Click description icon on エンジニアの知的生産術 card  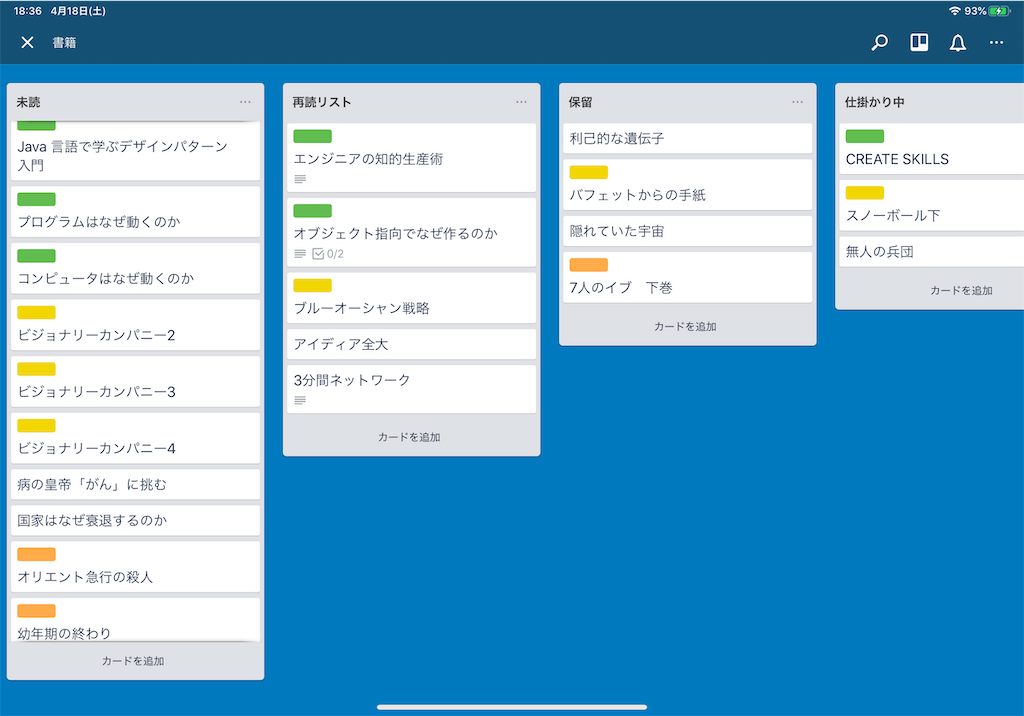300,179
